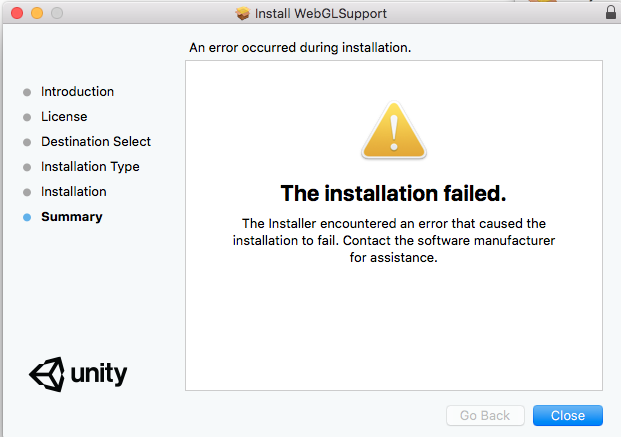Click the yellow warning triangle icon
621x437 pixels.
[x=393, y=129]
